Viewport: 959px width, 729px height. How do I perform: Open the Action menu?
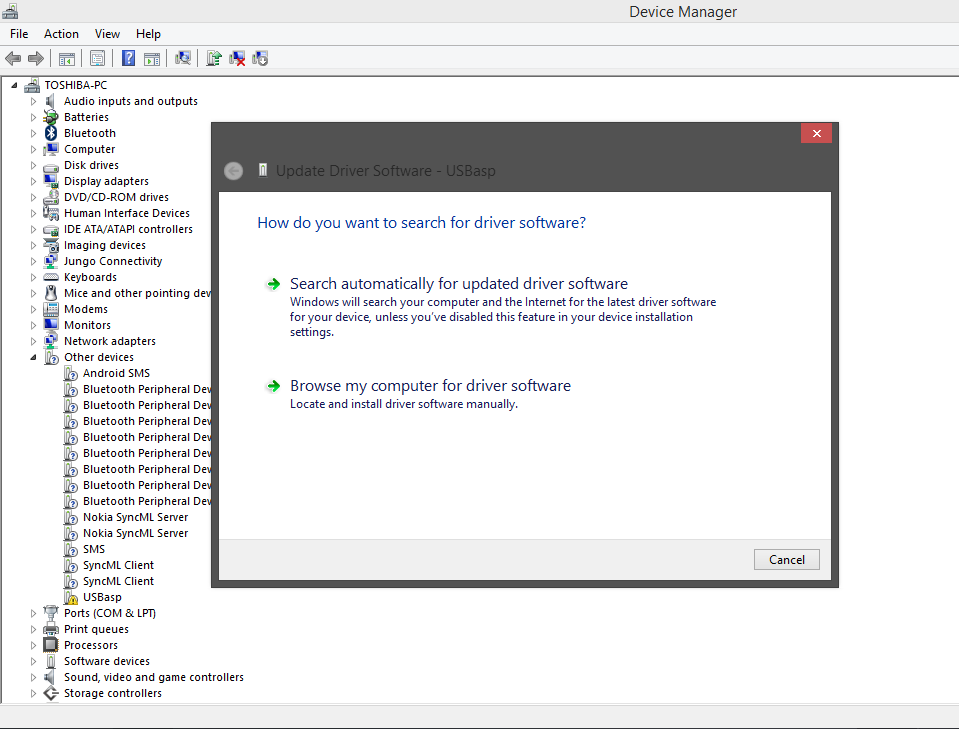point(61,33)
